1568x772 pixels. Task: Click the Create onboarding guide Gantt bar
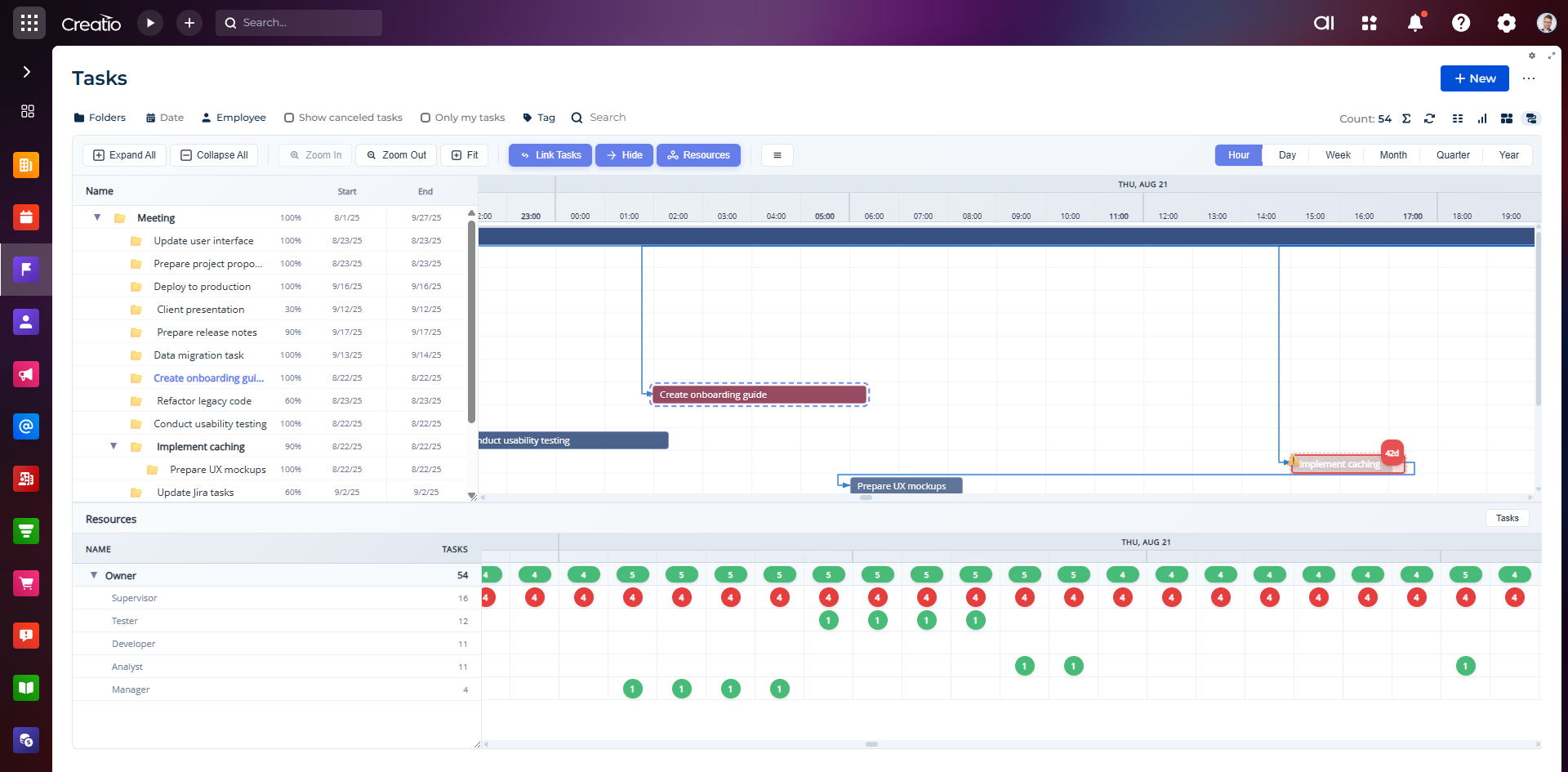(758, 395)
